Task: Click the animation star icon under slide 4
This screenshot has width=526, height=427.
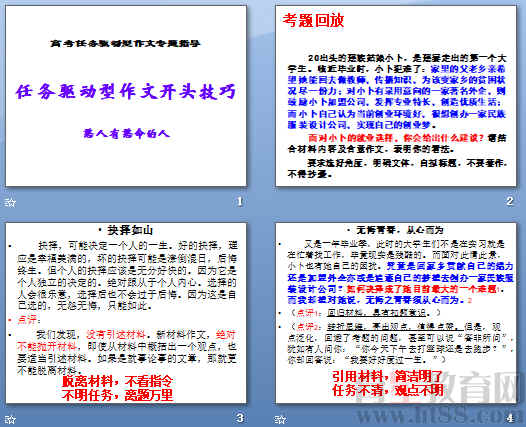Action: (280, 419)
